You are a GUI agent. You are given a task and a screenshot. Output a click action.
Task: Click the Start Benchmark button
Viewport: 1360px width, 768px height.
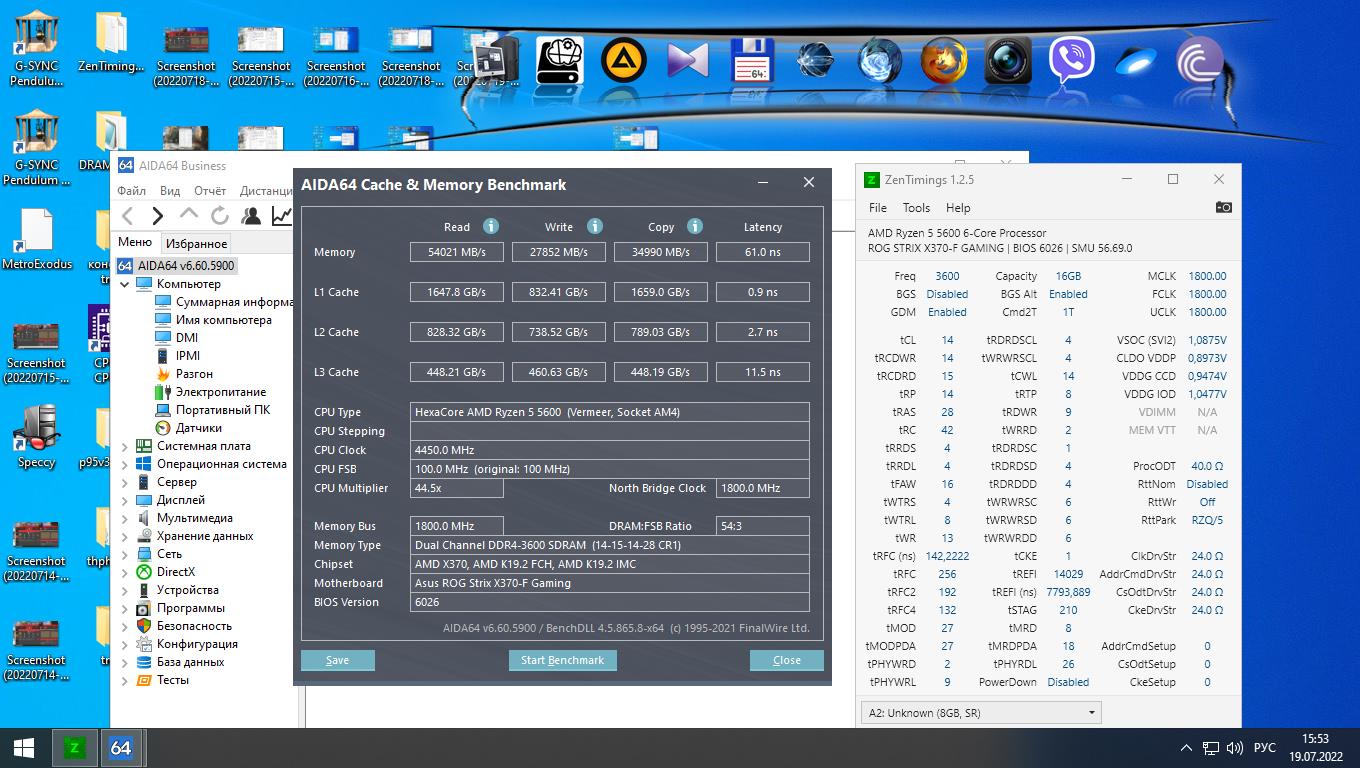click(x=563, y=660)
